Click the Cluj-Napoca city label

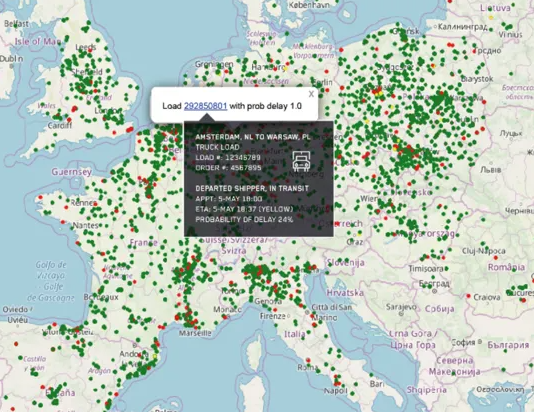(484, 251)
